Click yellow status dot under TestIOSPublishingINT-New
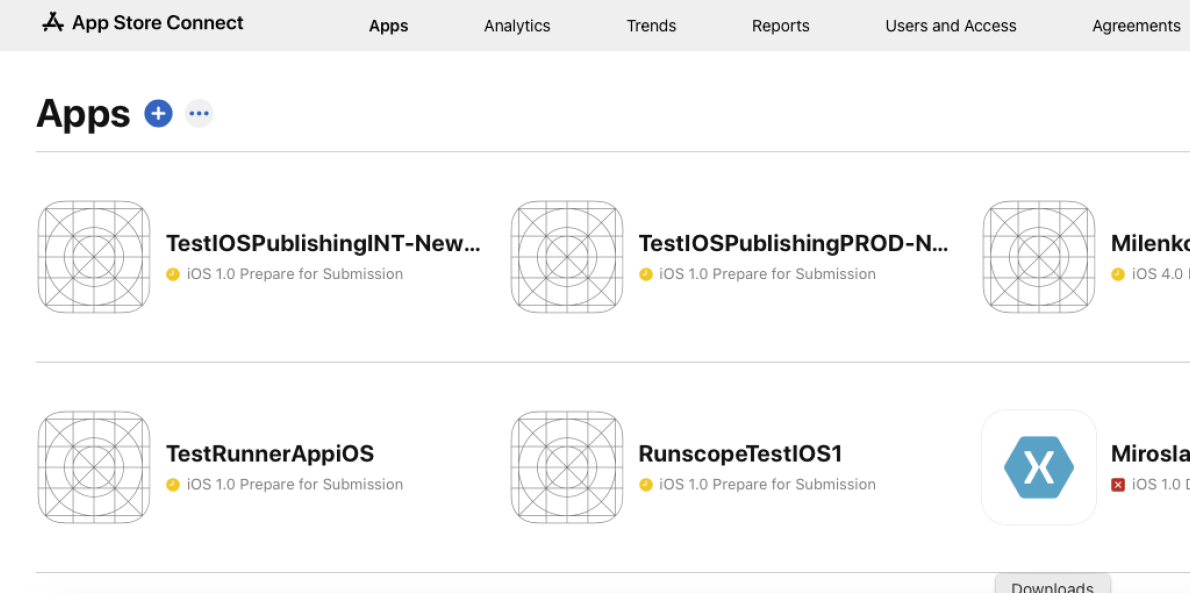The image size is (1190, 593). tap(173, 274)
